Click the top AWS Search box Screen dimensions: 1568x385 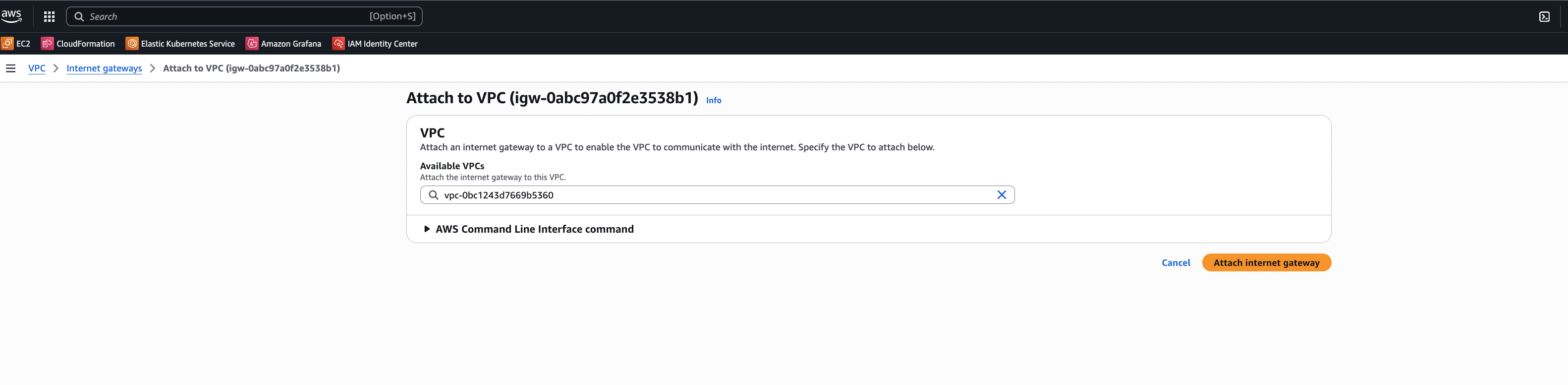pos(243,16)
